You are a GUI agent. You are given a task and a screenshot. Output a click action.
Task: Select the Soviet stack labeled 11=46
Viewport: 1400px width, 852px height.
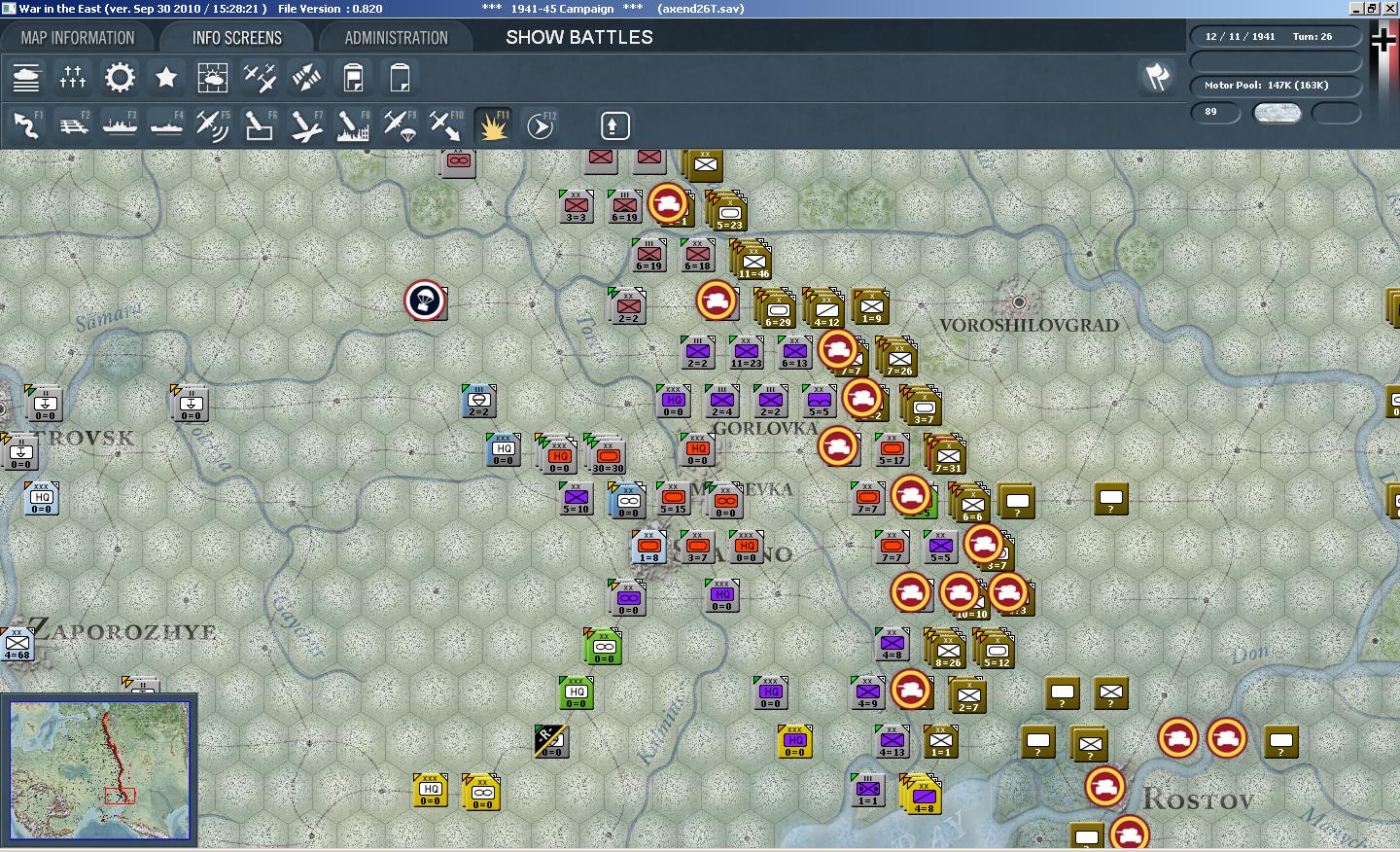[752, 260]
